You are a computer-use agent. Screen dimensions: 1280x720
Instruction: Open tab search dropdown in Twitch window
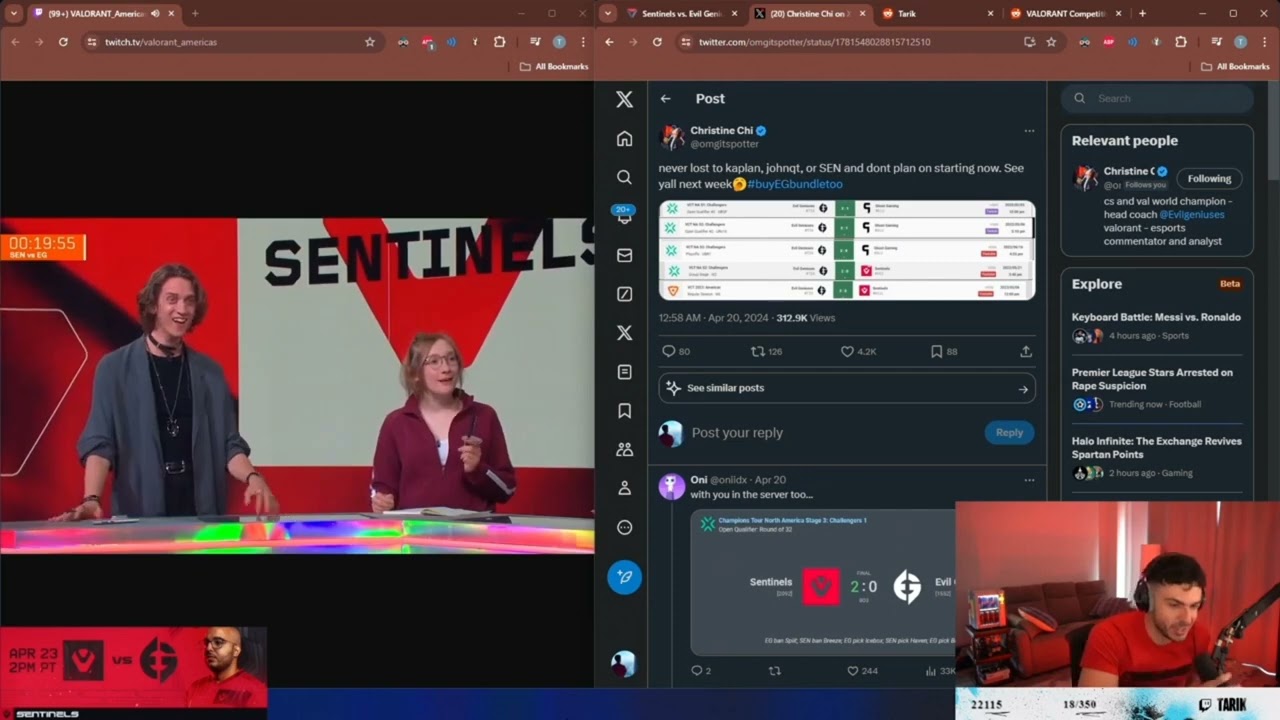13,14
